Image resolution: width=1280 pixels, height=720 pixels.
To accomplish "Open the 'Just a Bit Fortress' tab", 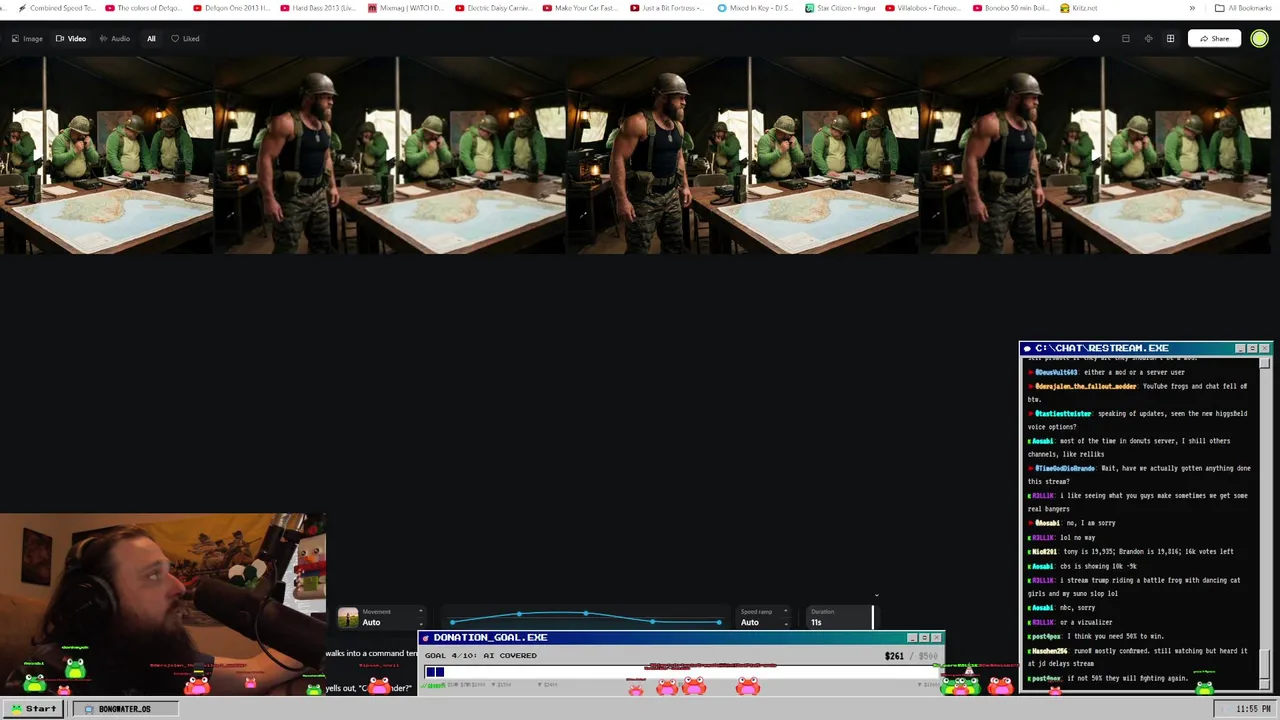I will tap(669, 8).
